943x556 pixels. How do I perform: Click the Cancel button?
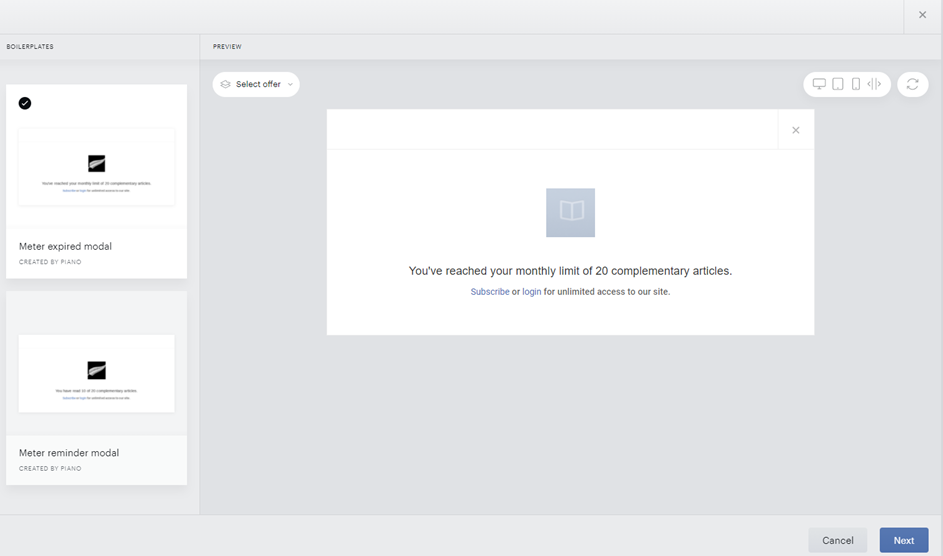pyautogui.click(x=838, y=540)
